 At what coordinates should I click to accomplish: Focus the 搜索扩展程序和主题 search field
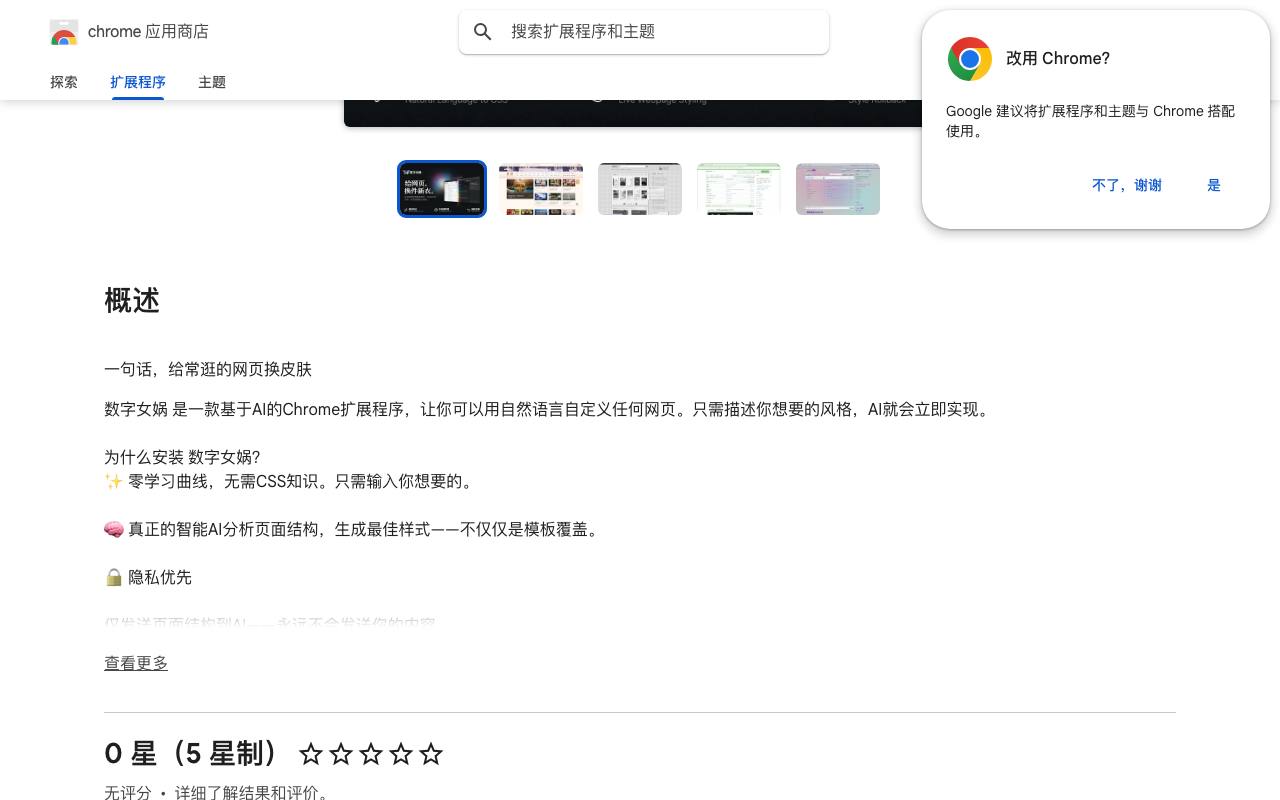coord(644,32)
